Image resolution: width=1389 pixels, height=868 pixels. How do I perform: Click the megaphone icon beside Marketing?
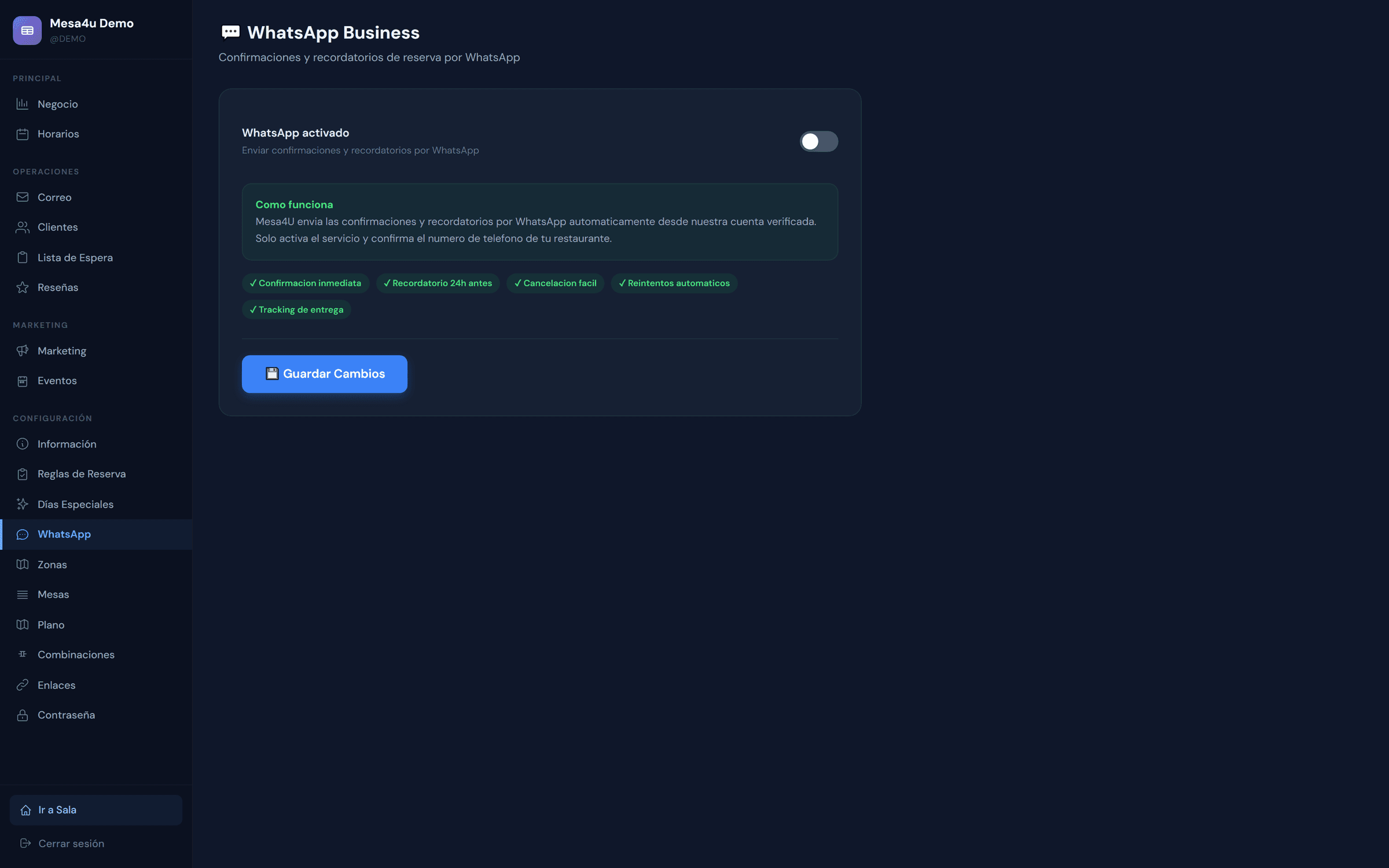(x=23, y=351)
